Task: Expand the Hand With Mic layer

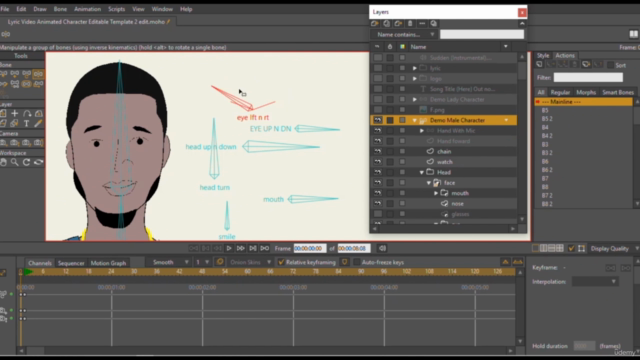Action: click(x=422, y=131)
